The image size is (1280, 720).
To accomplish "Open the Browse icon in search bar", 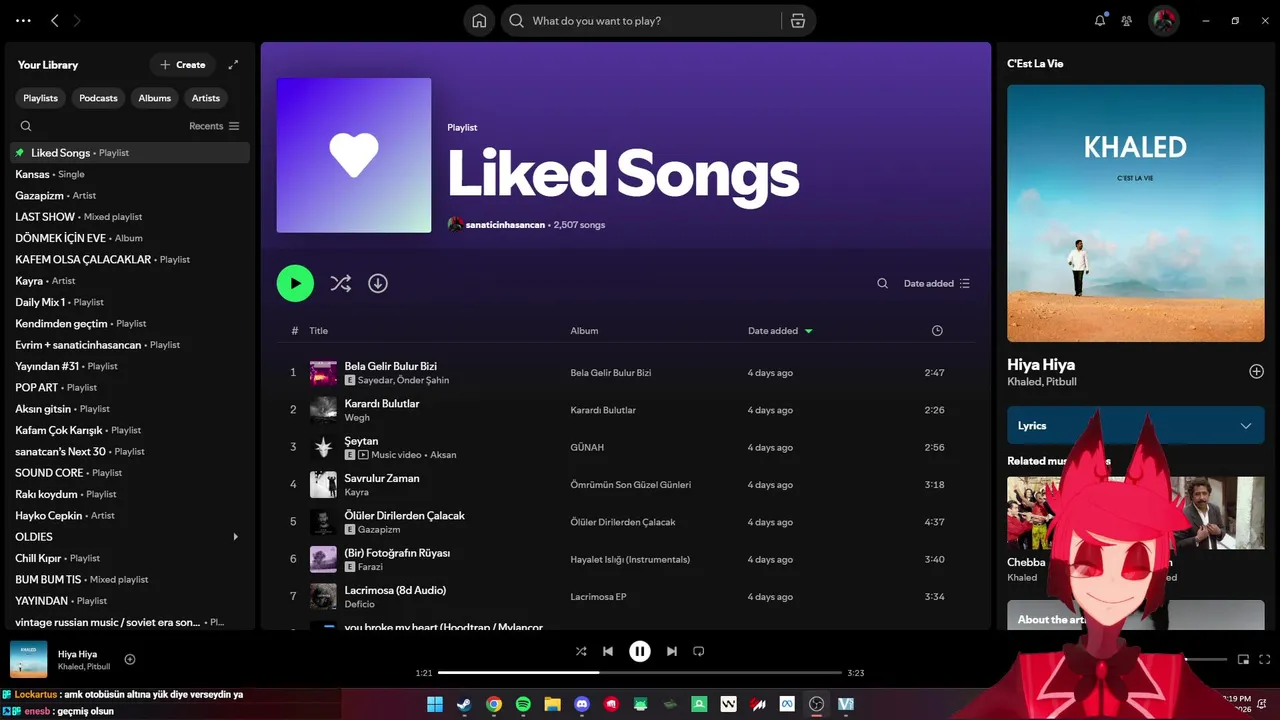I will pyautogui.click(x=797, y=21).
